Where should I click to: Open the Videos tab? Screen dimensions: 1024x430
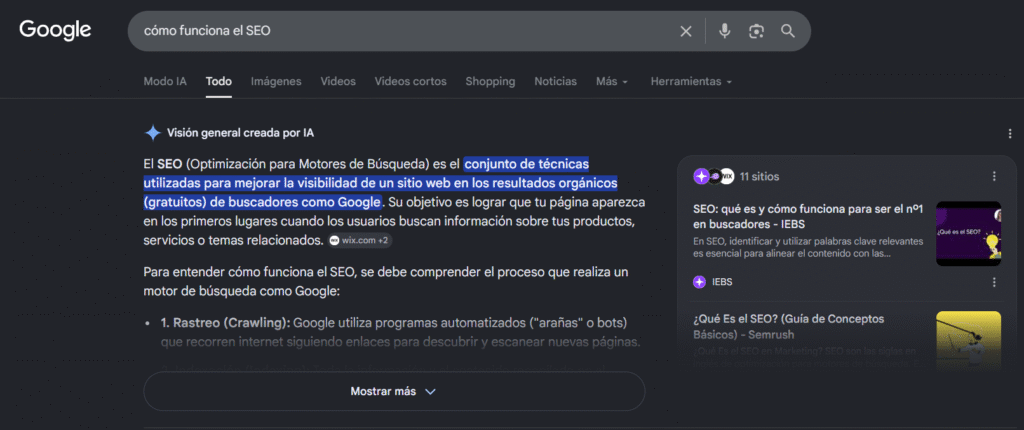(338, 82)
